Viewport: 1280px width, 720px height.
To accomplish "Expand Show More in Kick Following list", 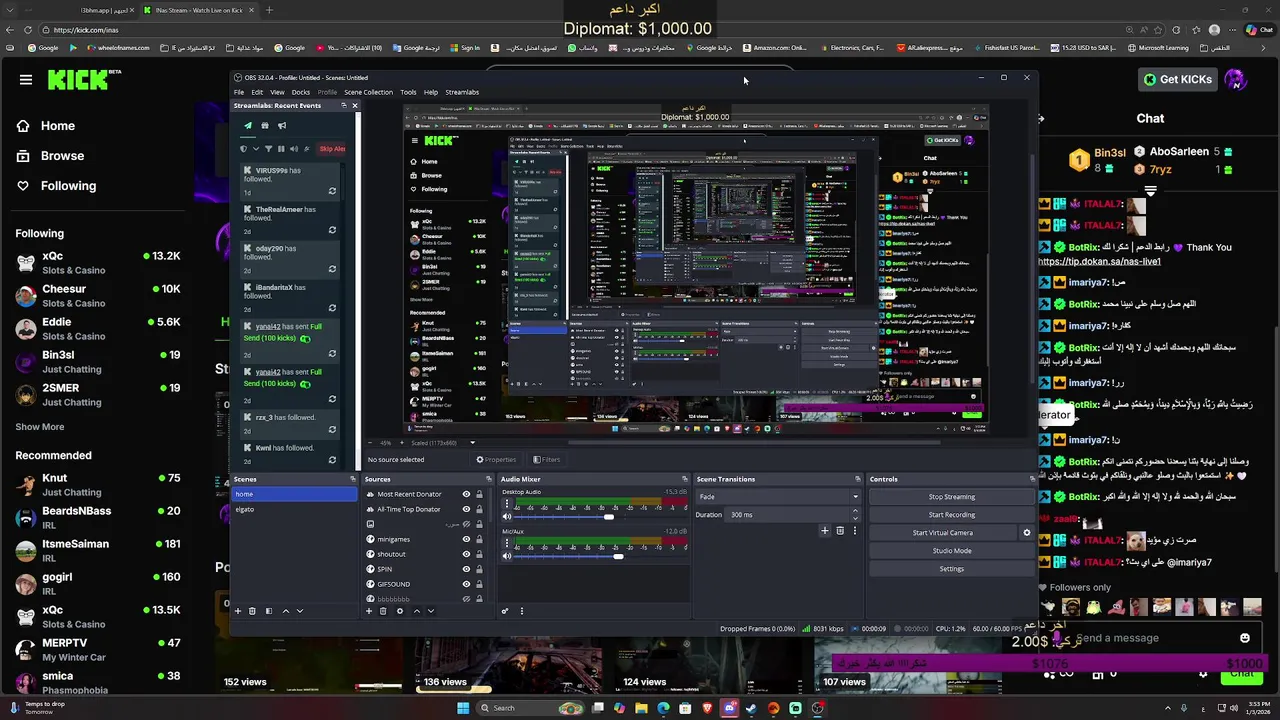I will coord(40,427).
